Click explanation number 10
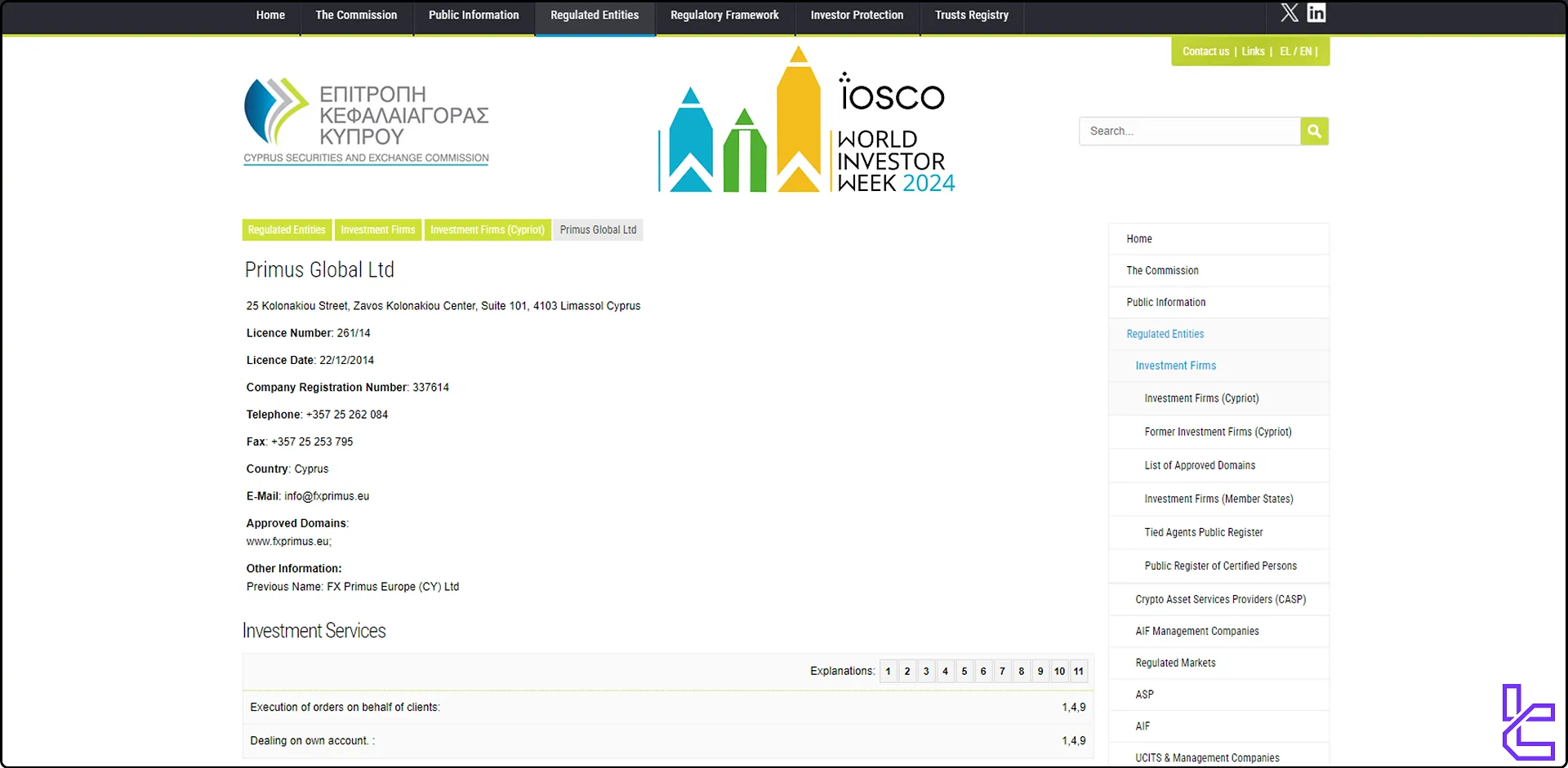The height and width of the screenshot is (768, 1568). (x=1059, y=672)
